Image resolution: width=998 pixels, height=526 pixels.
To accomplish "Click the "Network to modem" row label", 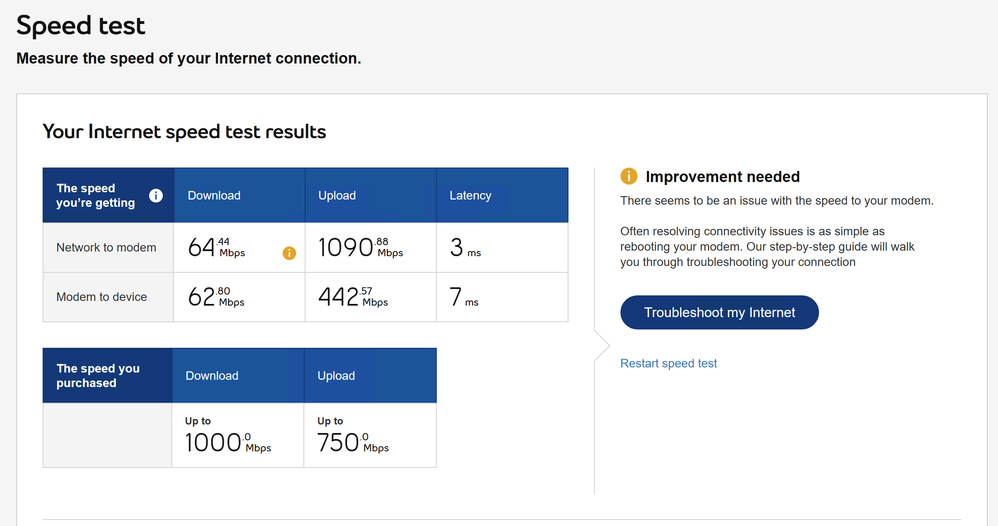I will coord(106,247).
